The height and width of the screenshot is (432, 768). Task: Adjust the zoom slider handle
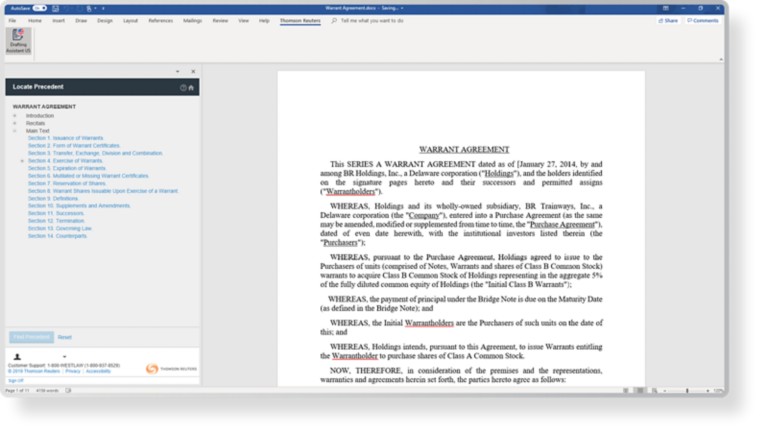(687, 391)
